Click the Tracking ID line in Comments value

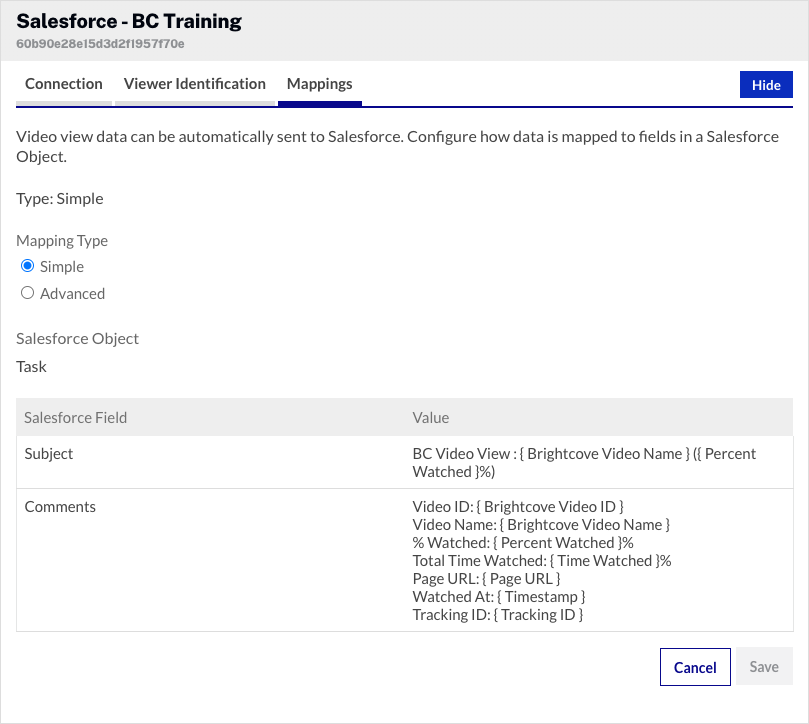click(x=497, y=615)
